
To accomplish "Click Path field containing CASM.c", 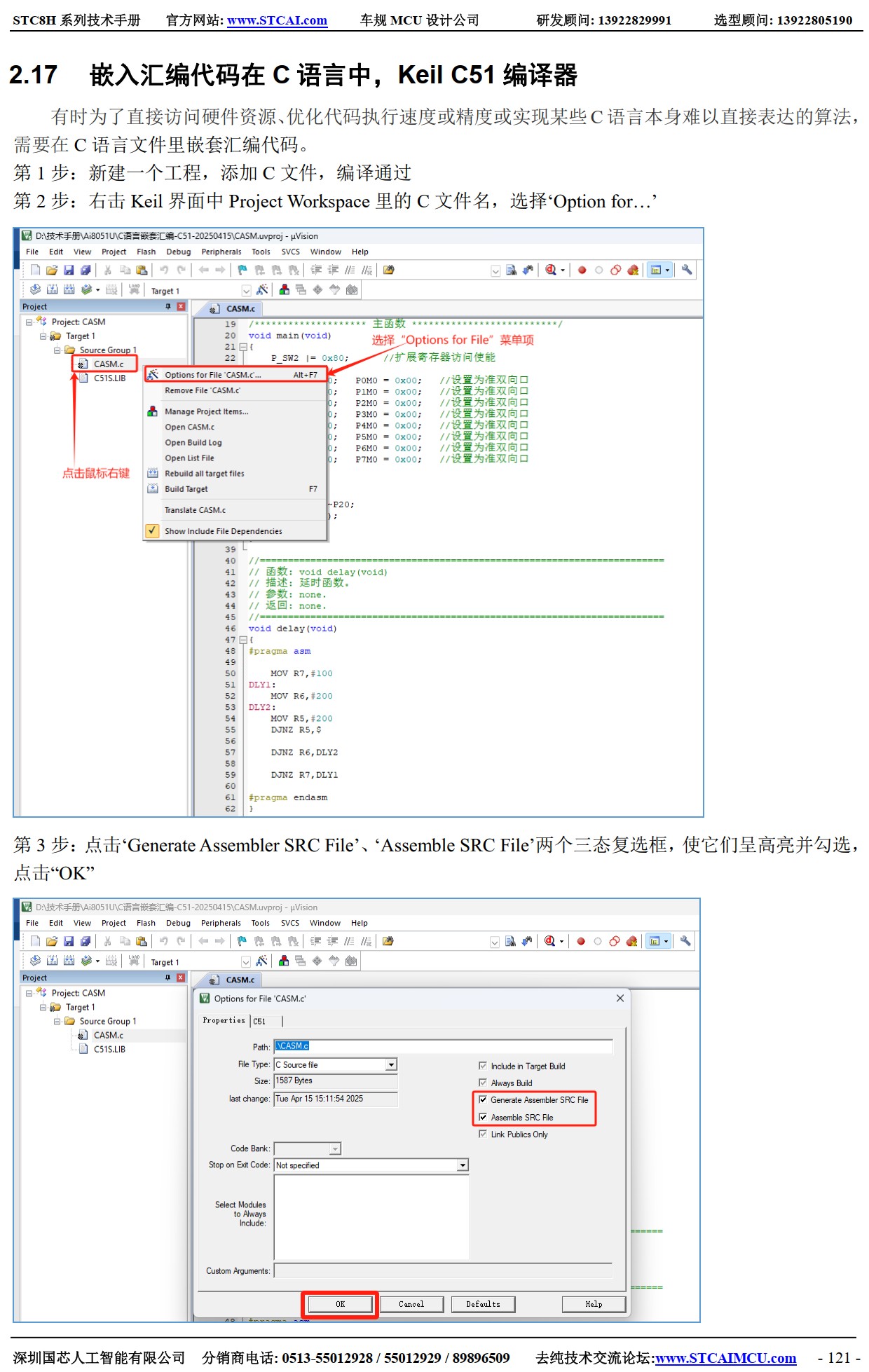I will 443,1046.
